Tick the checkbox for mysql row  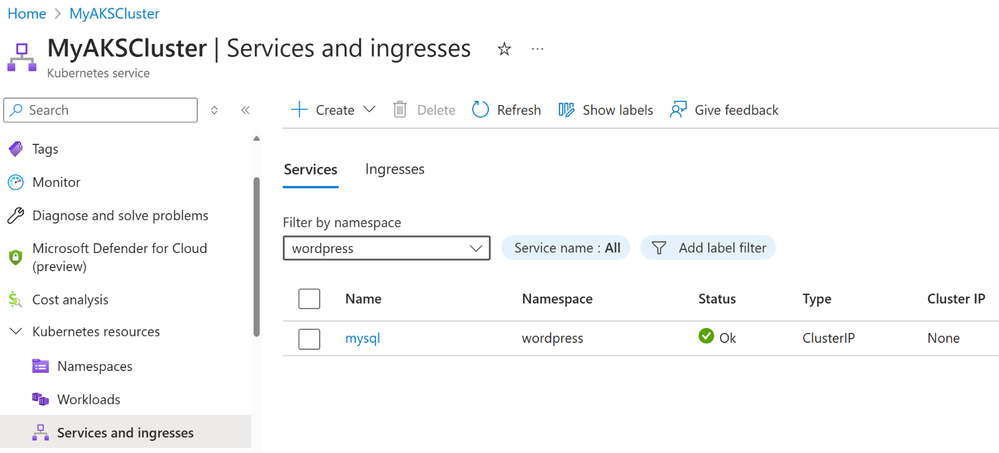tap(309, 339)
